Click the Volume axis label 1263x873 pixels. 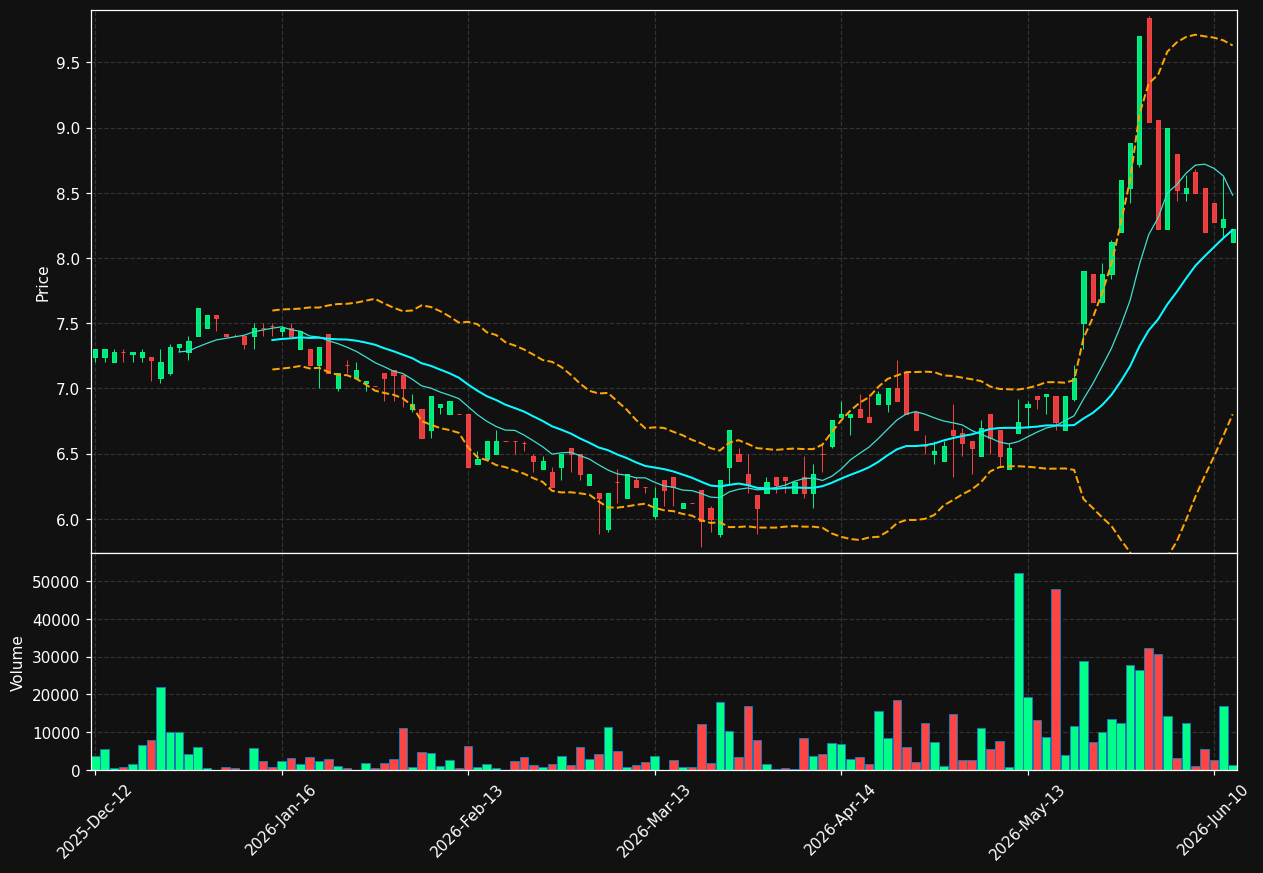(x=18, y=663)
